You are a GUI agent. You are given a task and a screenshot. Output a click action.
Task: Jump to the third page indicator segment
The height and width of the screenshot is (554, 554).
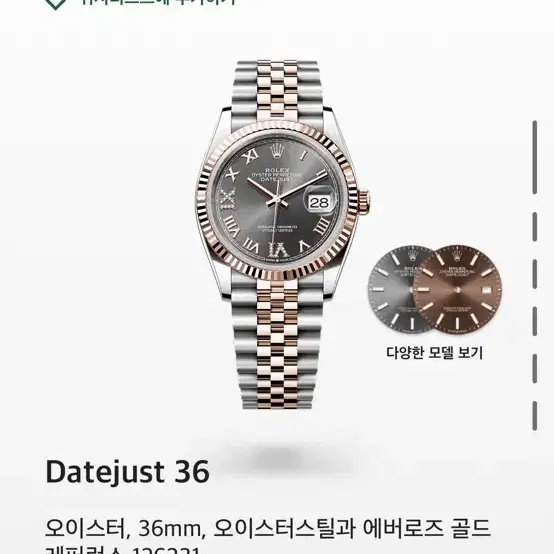click(535, 274)
